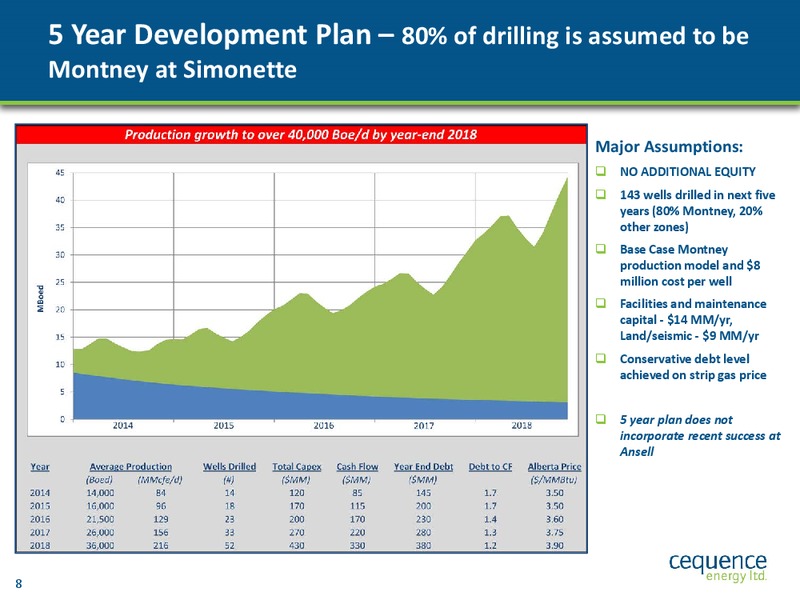Click the '(MMcfe/d)' unit label
The height and width of the screenshot is (600, 800).
(x=160, y=480)
